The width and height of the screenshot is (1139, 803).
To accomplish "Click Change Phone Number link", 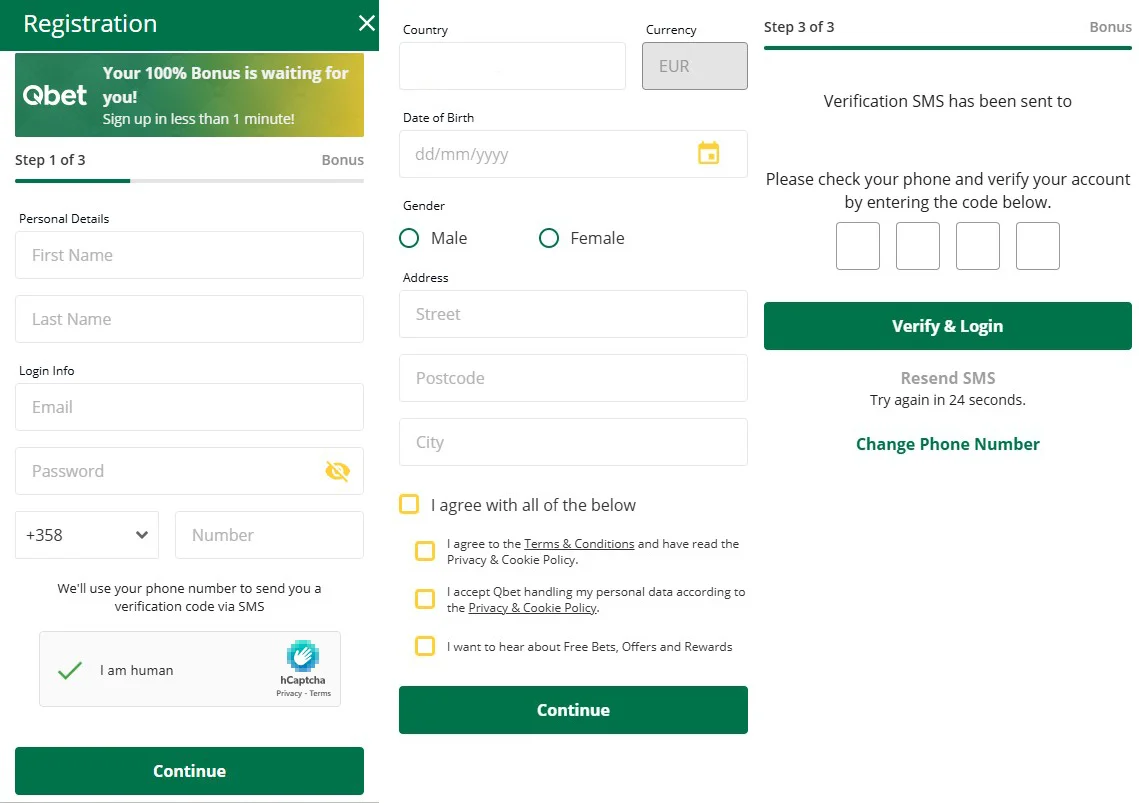I will pos(947,444).
